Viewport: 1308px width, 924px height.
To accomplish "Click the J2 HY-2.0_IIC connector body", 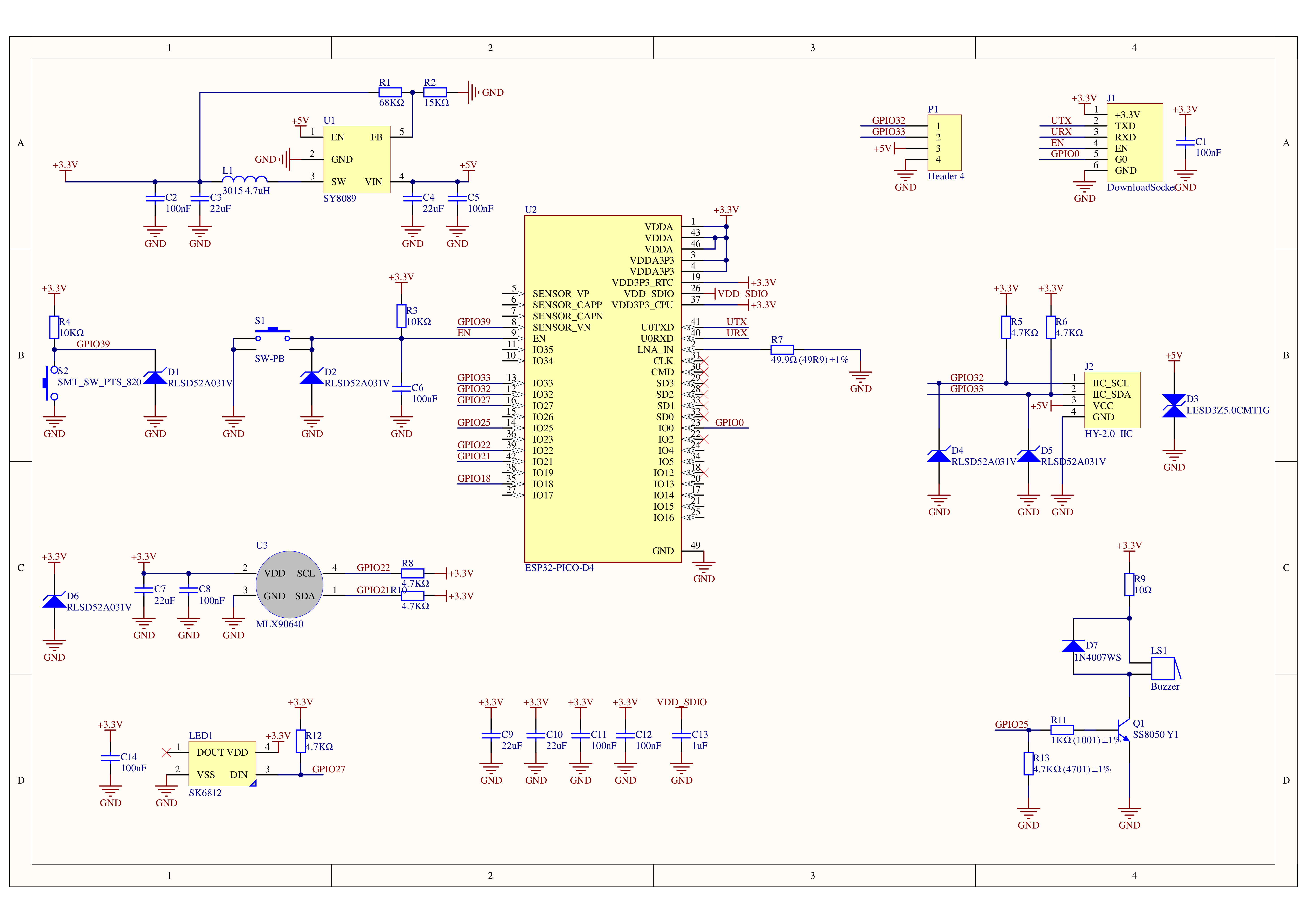I will pyautogui.click(x=1112, y=400).
